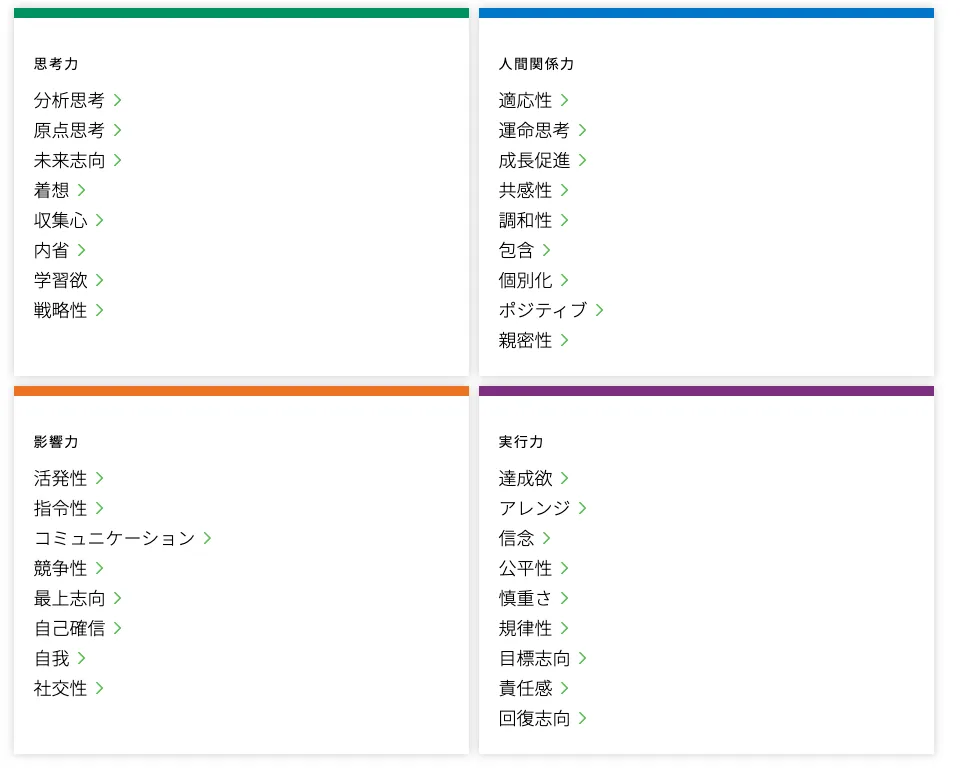Click the arrow icon after コミュニケーション
The width and height of the screenshot is (960, 774).
208,538
